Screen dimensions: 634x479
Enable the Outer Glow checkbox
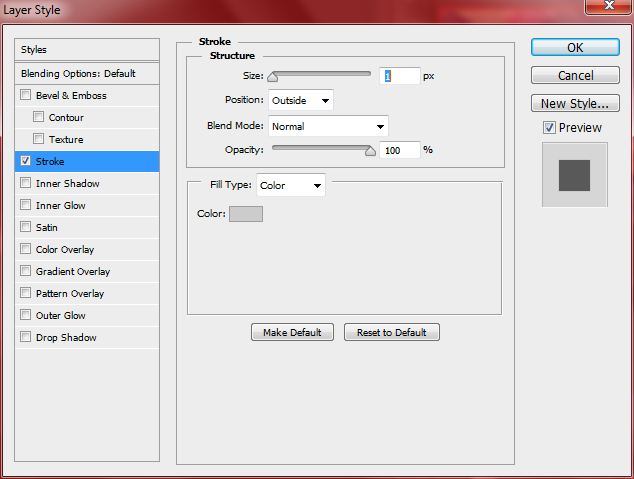[25, 315]
